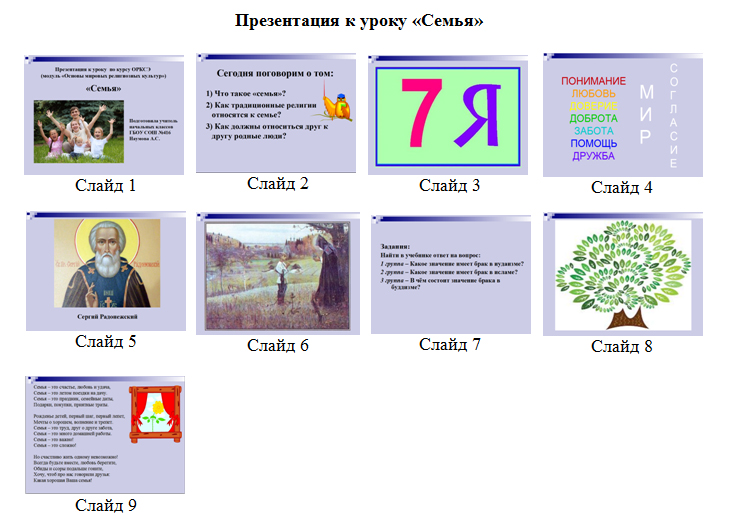
Task: Click the caption "Слайд 3"
Action: point(449,185)
